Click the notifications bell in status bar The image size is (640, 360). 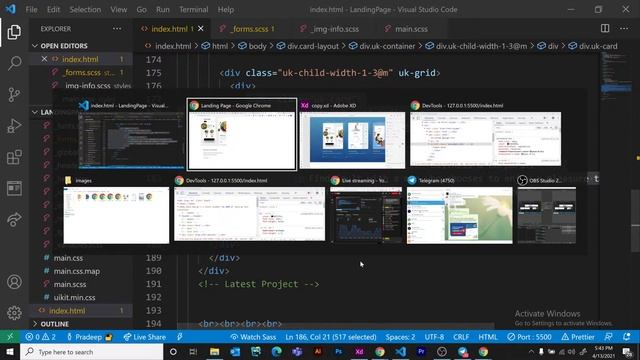(x=627, y=337)
